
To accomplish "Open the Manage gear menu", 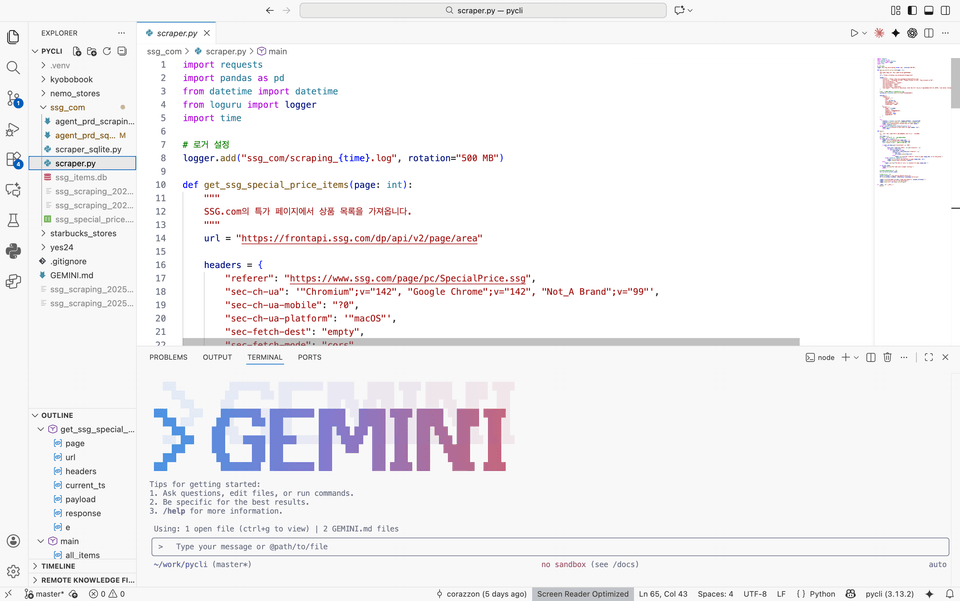I will tap(13, 572).
